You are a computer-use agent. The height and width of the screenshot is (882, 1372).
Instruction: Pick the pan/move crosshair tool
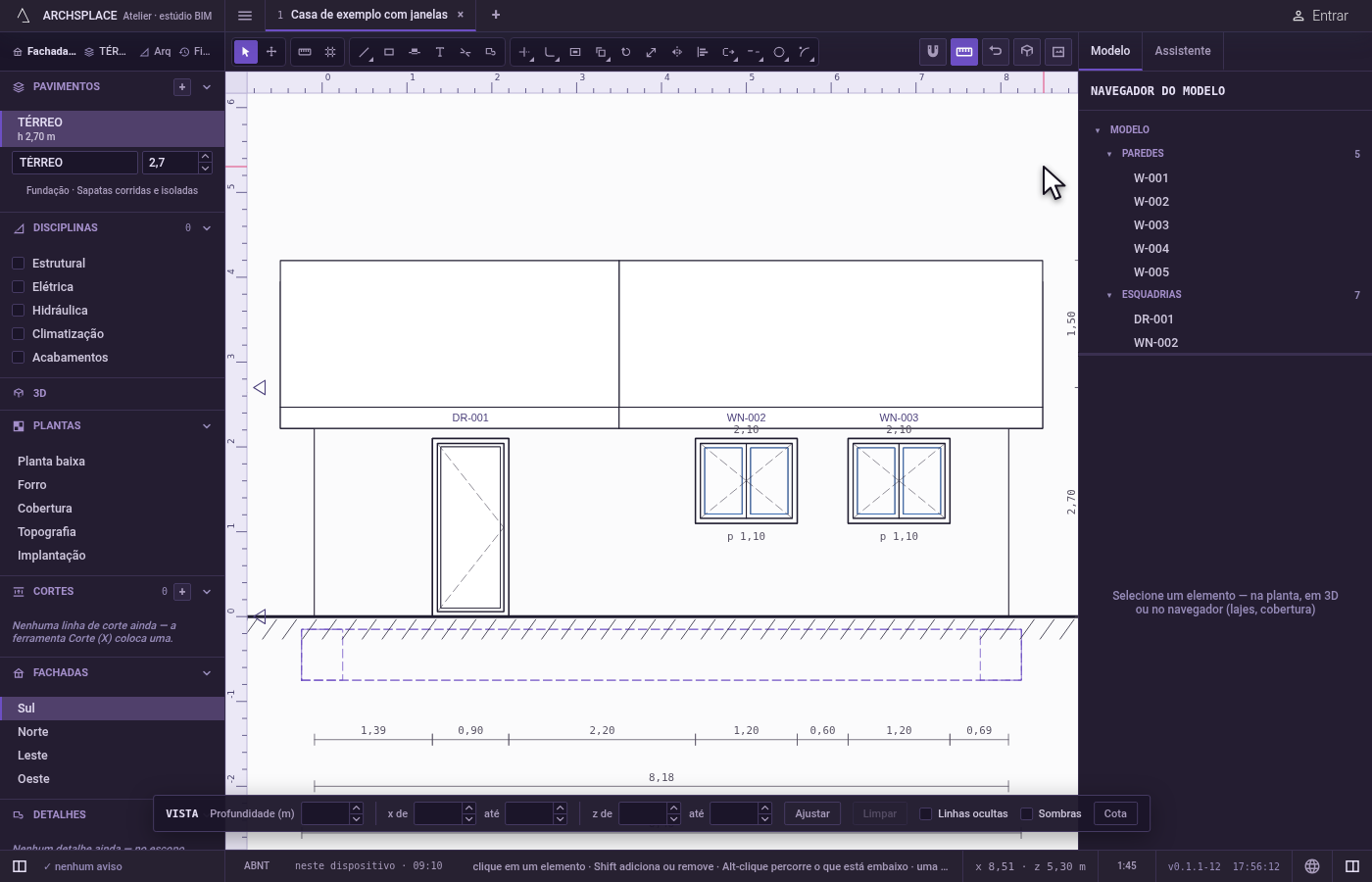point(271,52)
